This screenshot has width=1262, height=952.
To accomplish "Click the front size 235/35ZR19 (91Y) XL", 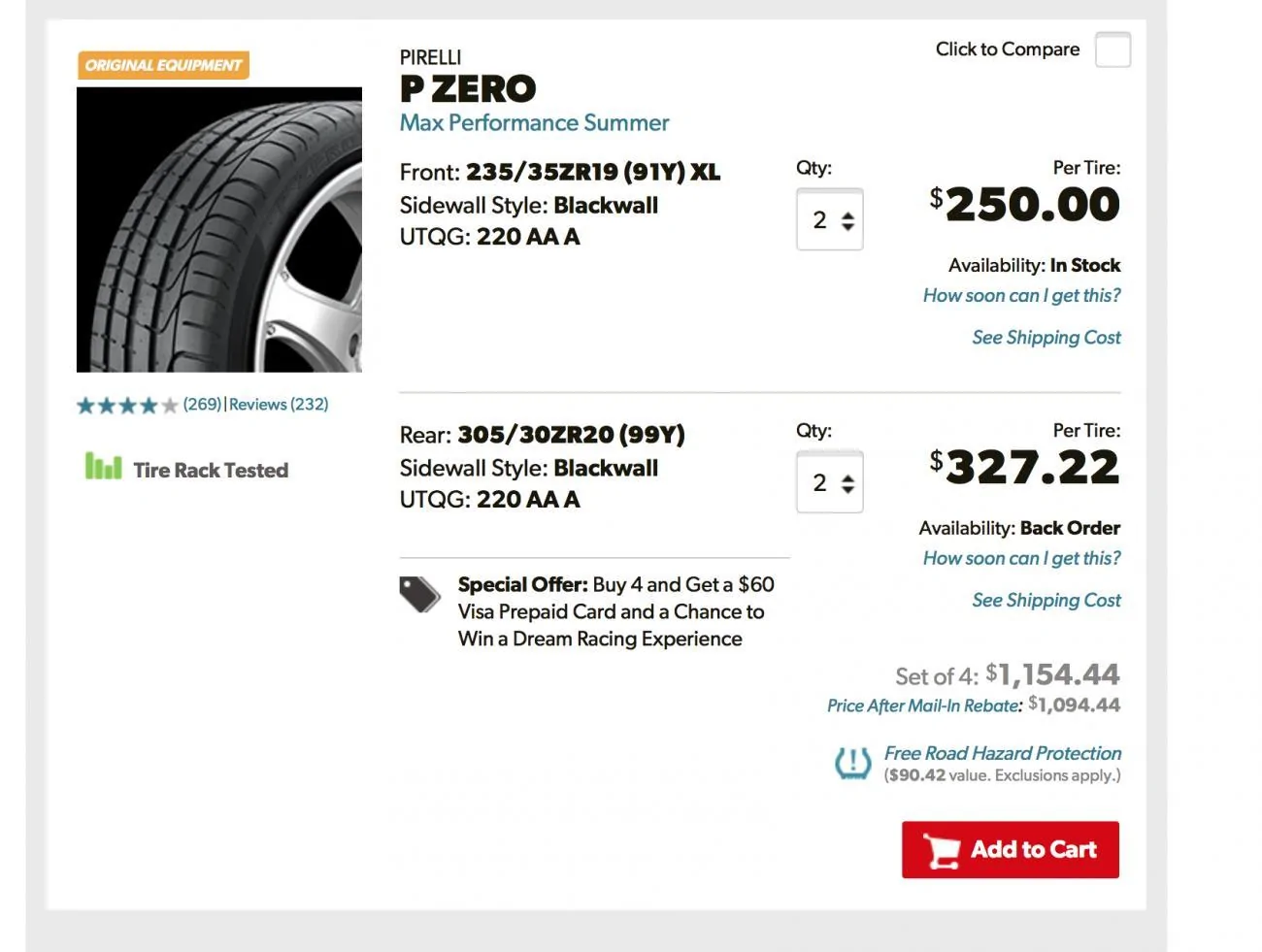I will click(x=593, y=173).
